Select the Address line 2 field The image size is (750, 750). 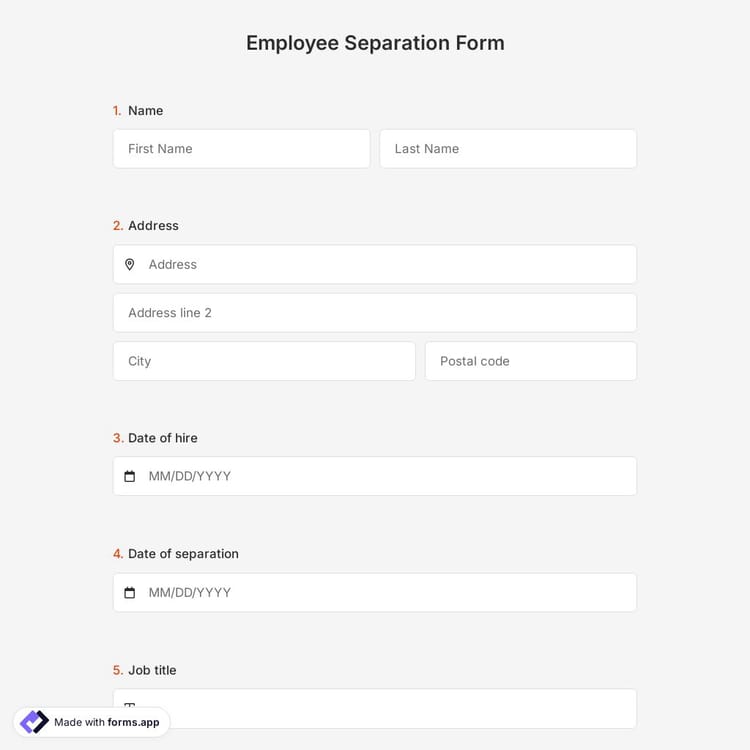pyautogui.click(x=374, y=313)
